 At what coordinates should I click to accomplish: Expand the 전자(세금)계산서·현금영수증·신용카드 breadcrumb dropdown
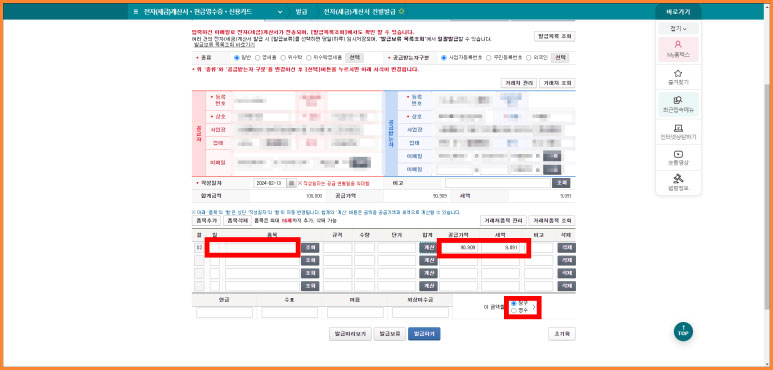coord(281,11)
